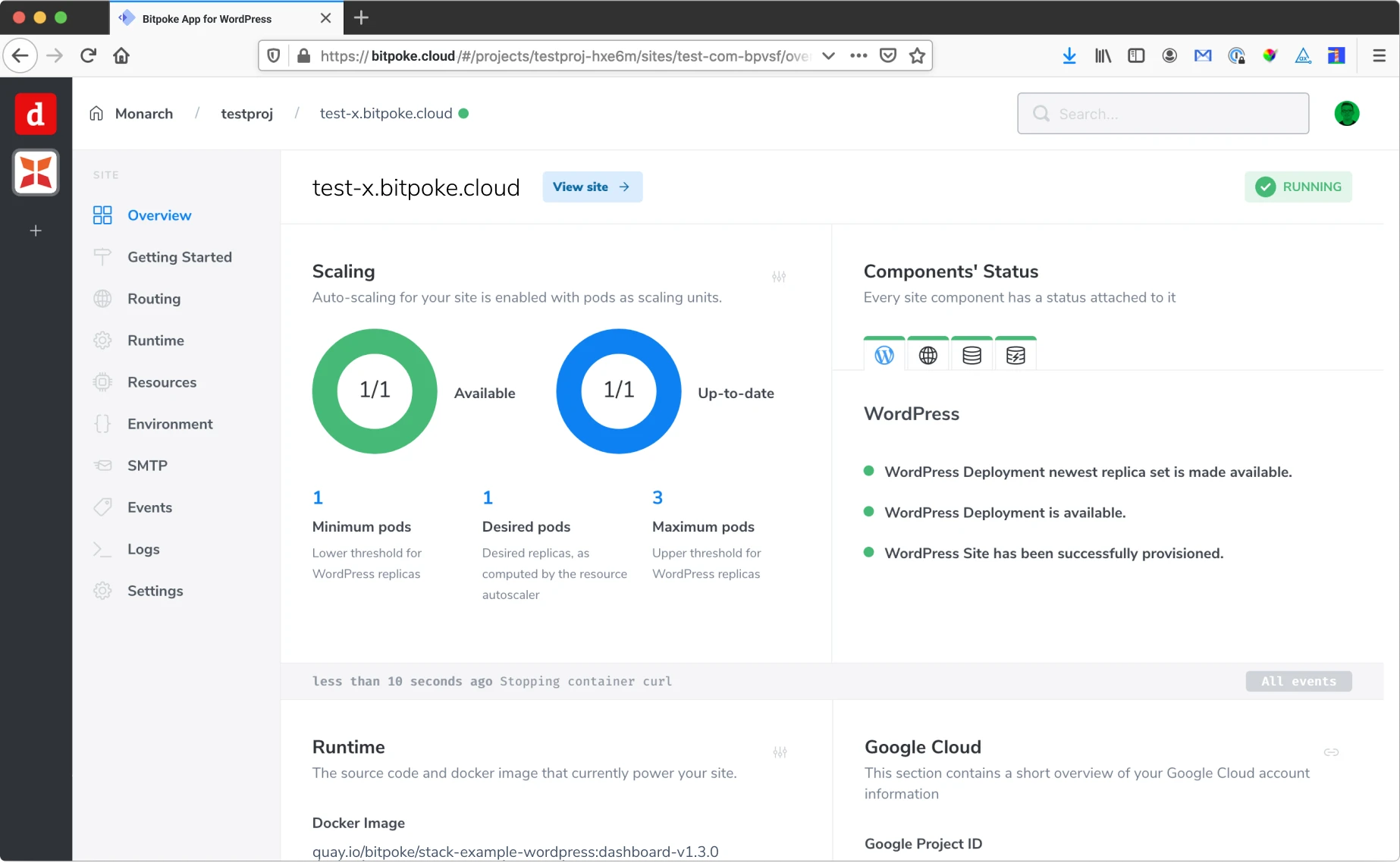Viewport: 1400px width, 866px height.
Task: Click tracking protection shield icon
Action: point(274,55)
